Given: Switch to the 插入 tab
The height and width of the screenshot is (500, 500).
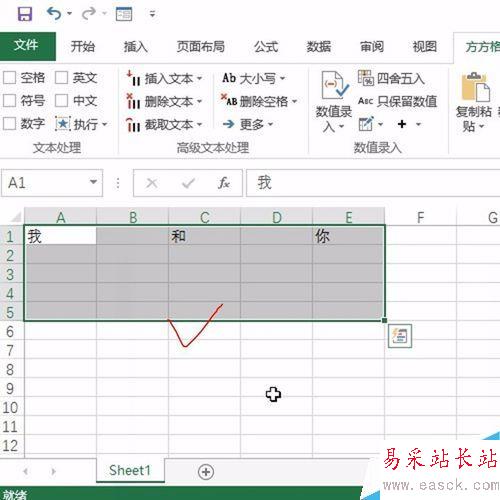Looking at the screenshot, I should point(135,47).
